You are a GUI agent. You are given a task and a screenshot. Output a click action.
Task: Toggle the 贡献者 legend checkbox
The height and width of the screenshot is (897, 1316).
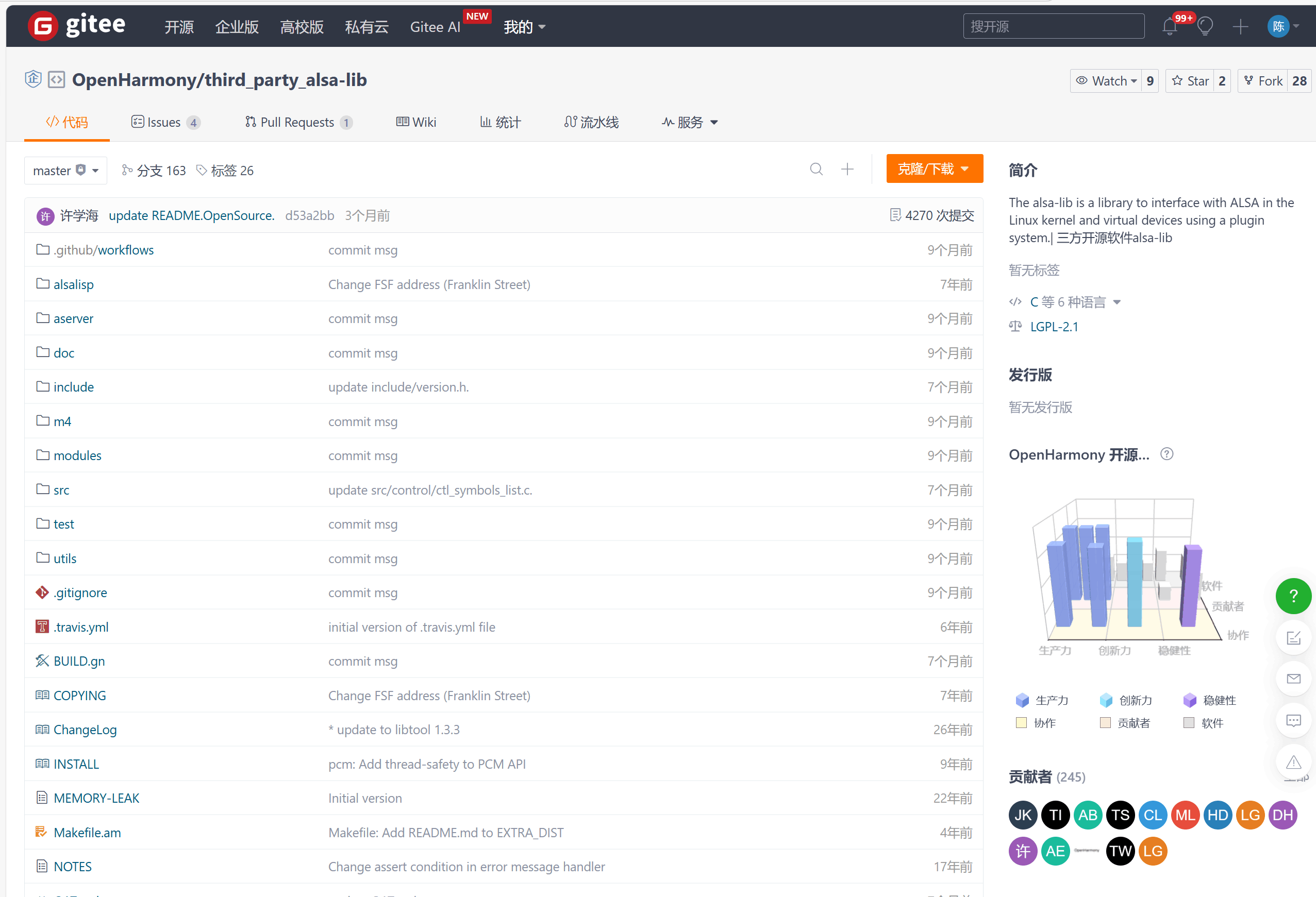(x=1125, y=723)
